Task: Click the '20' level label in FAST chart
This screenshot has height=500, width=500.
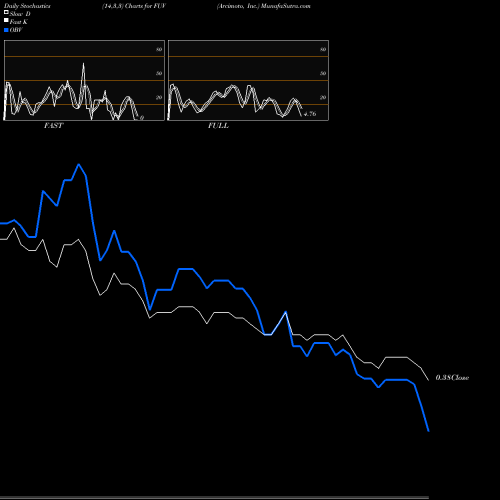Action: [159, 97]
